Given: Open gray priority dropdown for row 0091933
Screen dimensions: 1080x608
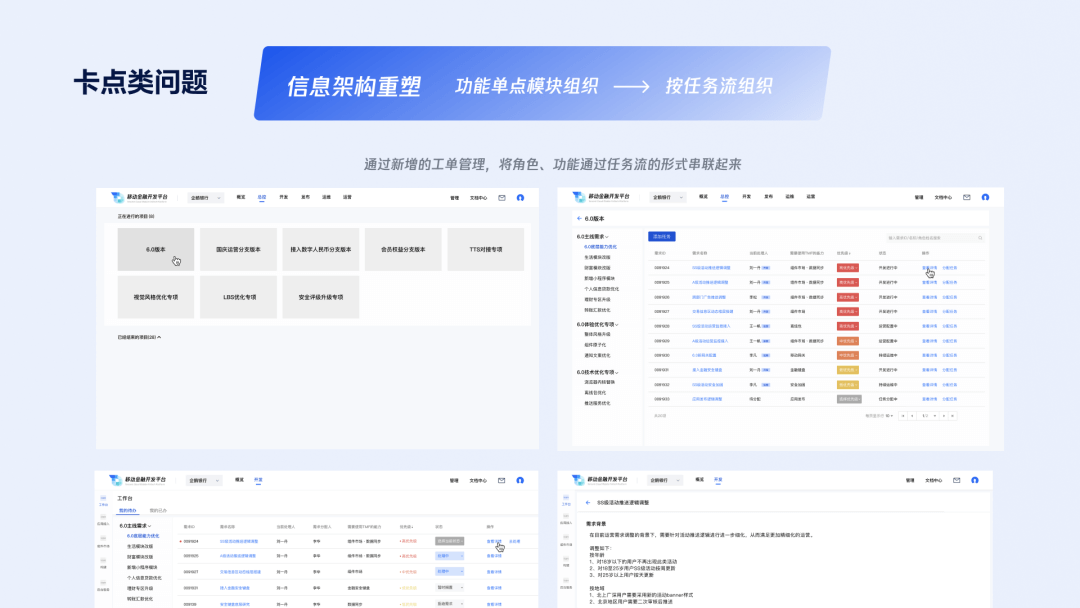Looking at the screenshot, I should click(x=849, y=399).
